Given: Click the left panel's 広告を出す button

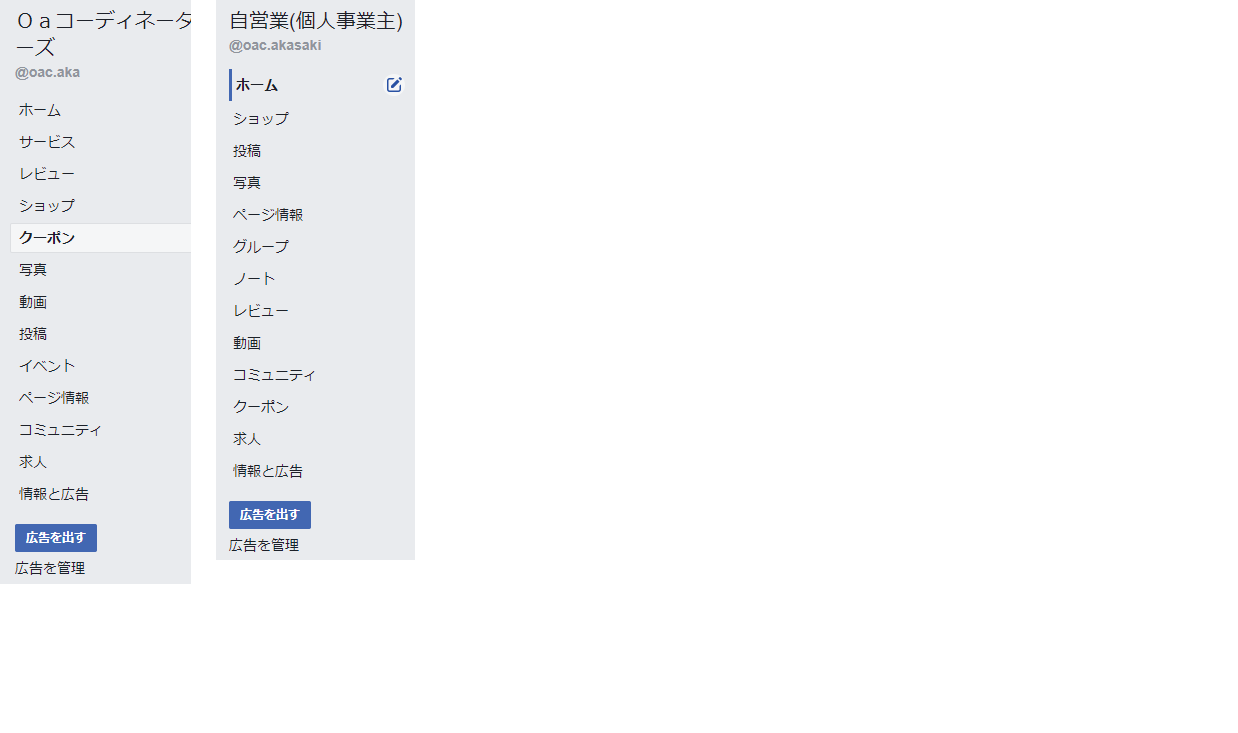Looking at the screenshot, I should coord(56,538).
